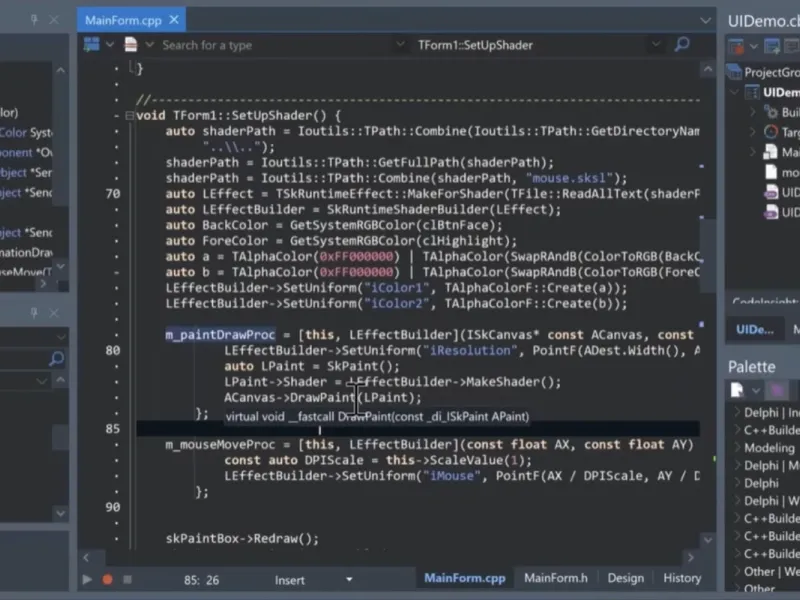
Task: Switch to the Design tab
Action: pyautogui.click(x=626, y=578)
